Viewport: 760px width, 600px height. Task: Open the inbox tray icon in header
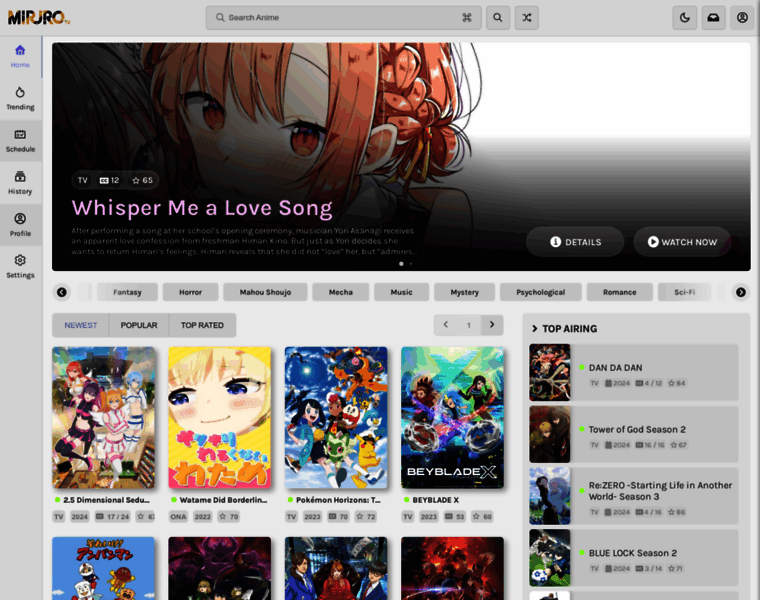(x=713, y=18)
